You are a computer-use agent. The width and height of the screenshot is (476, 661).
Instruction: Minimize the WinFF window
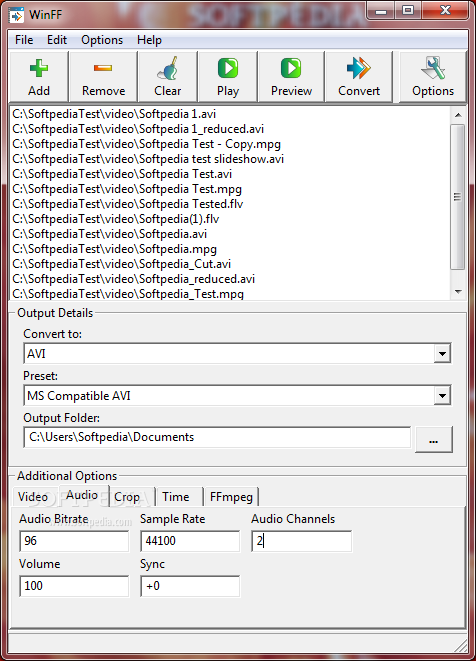(x=381, y=11)
